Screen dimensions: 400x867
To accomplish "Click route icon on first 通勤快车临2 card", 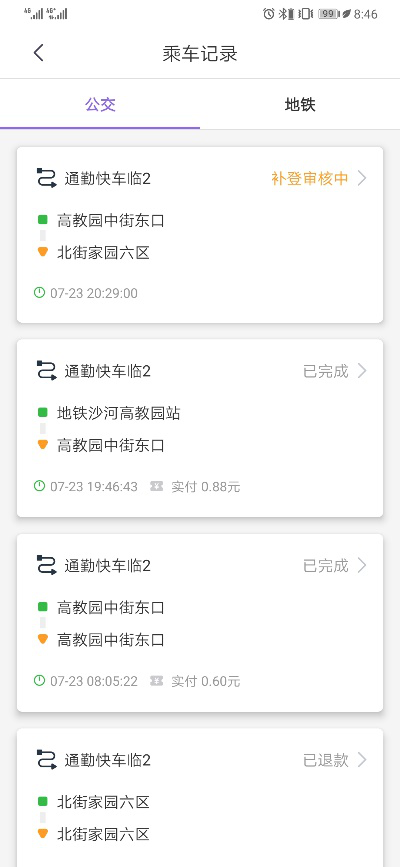I will click(46, 178).
